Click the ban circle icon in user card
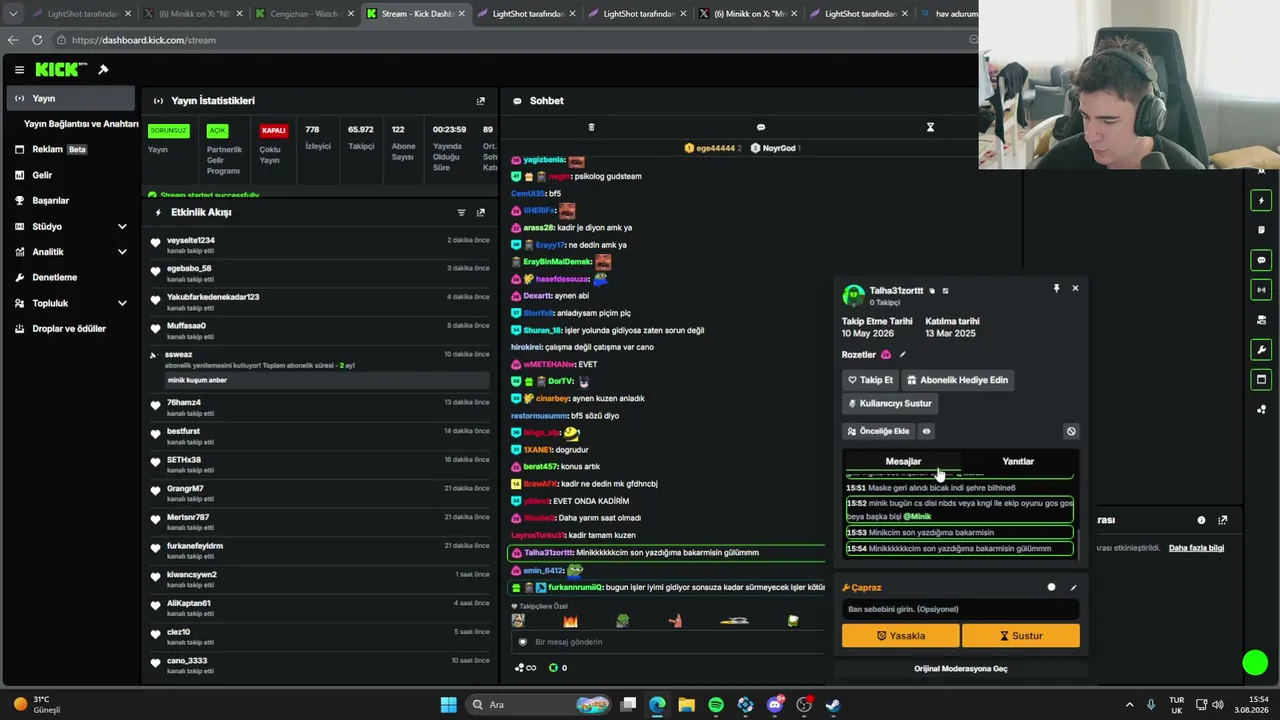This screenshot has width=1280, height=720. (x=1071, y=431)
